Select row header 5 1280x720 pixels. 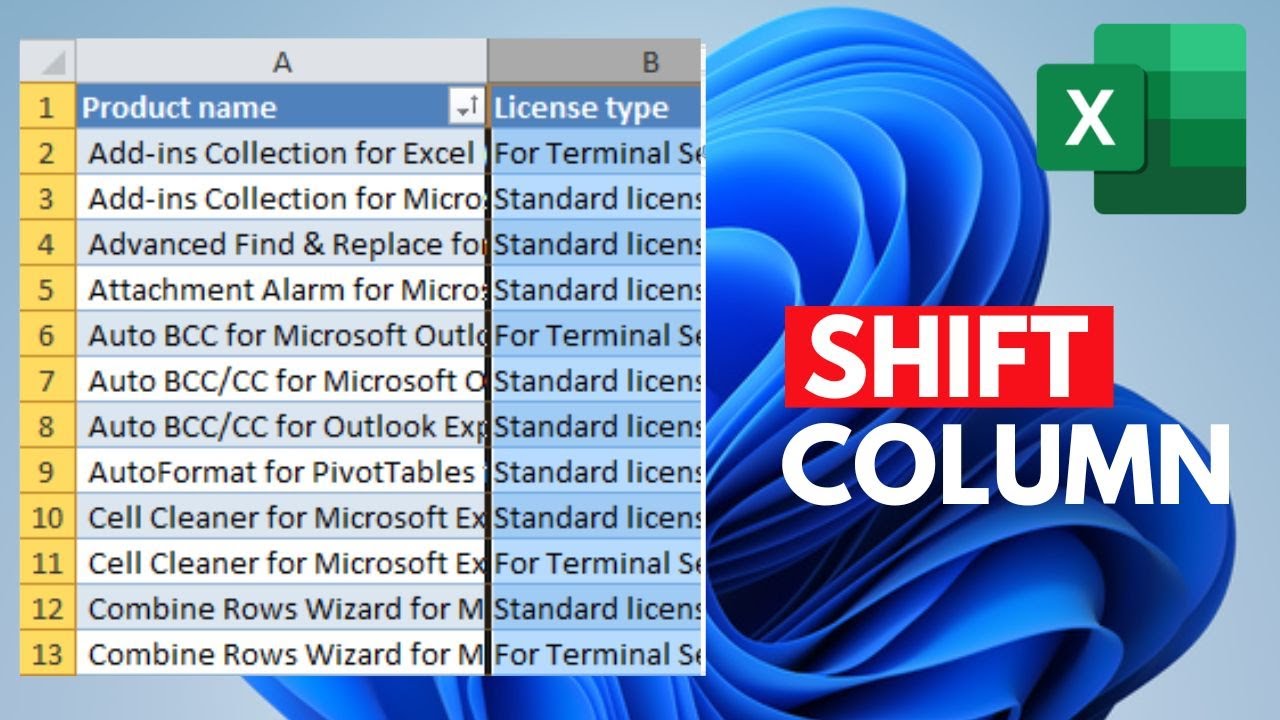48,290
